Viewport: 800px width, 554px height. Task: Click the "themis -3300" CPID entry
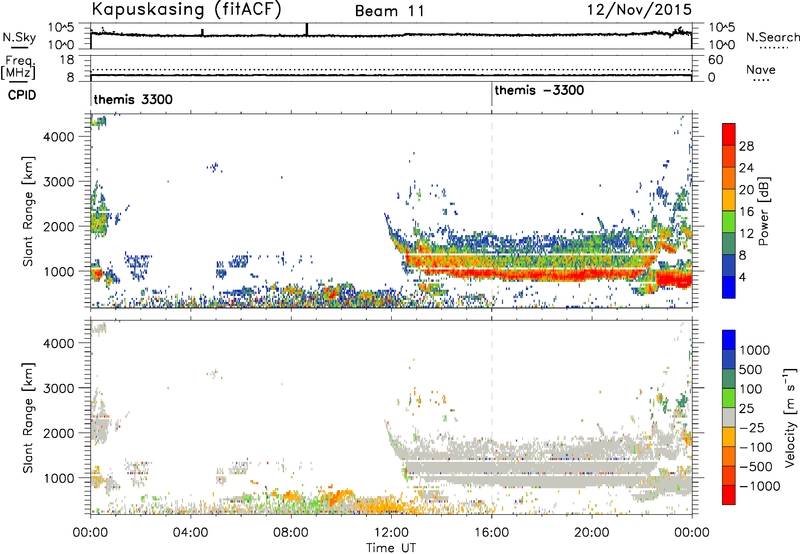(539, 90)
